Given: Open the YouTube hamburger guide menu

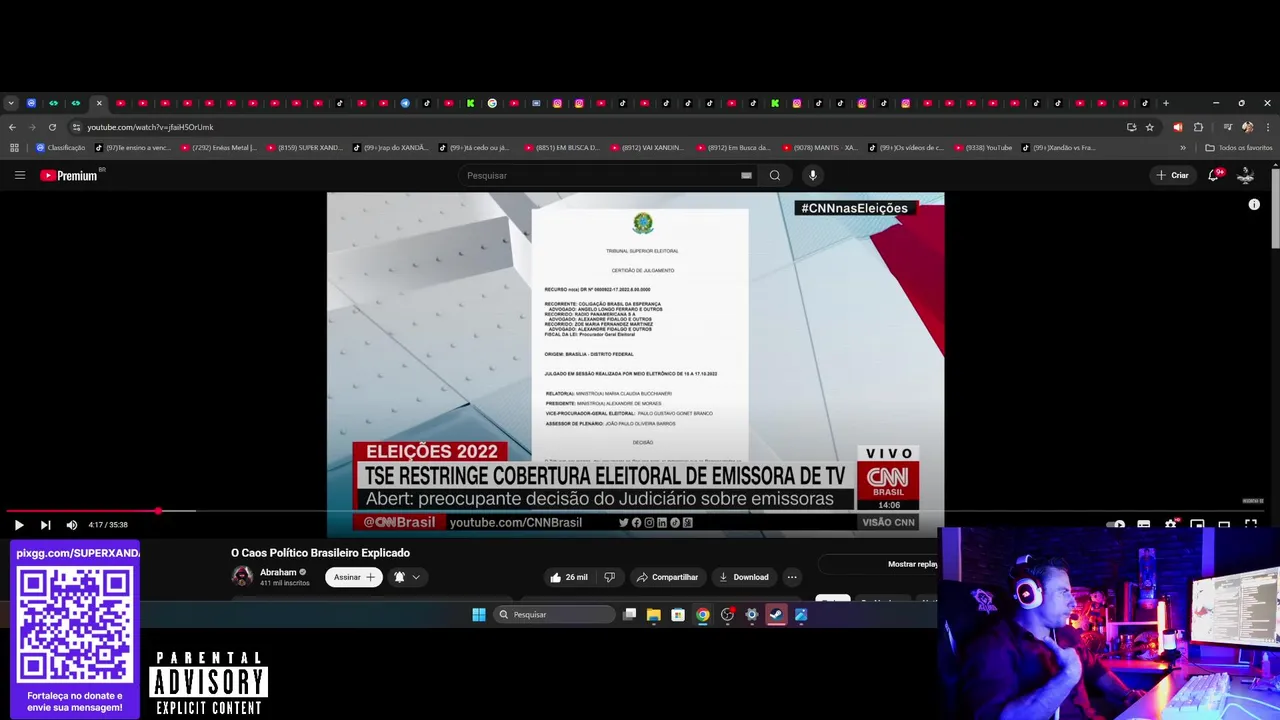Looking at the screenshot, I should (x=19, y=175).
